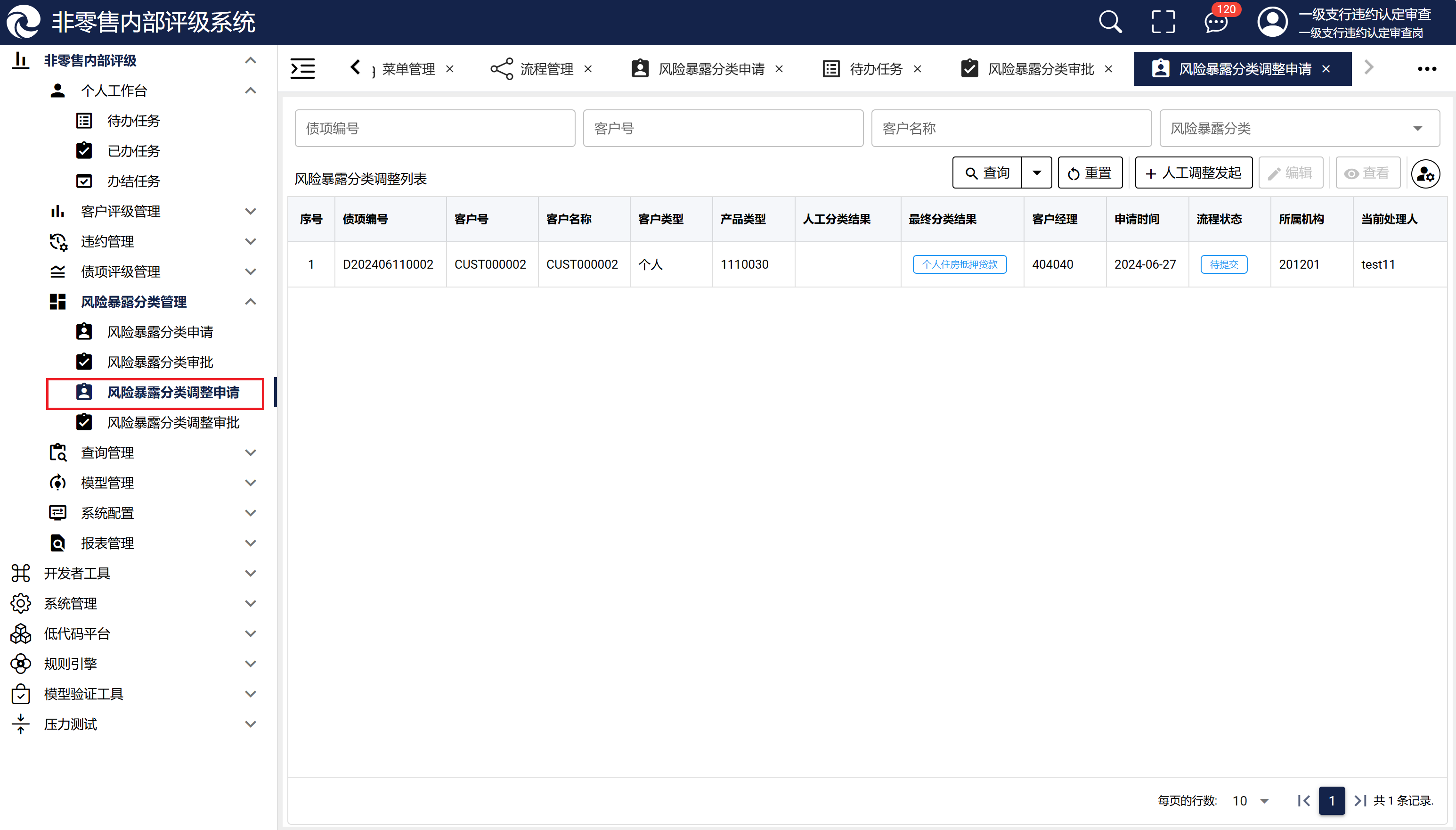
Task: Click the 人工调整发起 button
Action: pyautogui.click(x=1194, y=173)
